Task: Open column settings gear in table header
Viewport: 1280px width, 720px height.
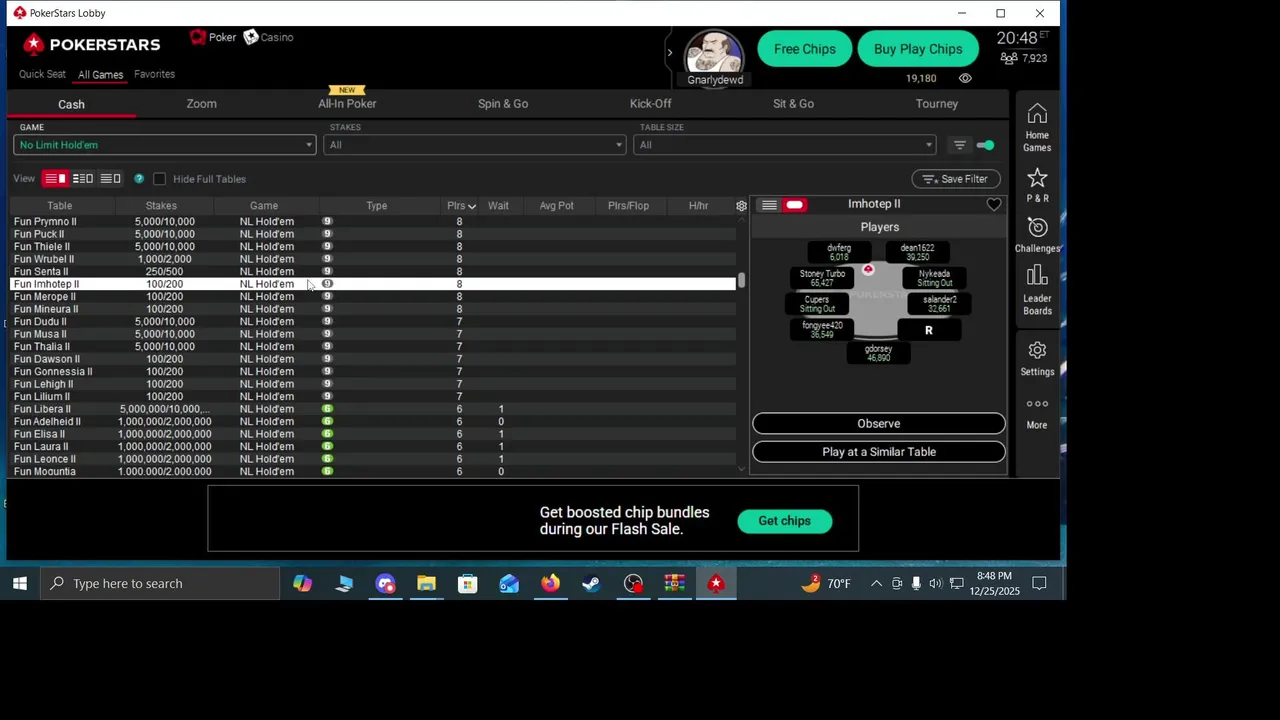Action: (x=741, y=206)
